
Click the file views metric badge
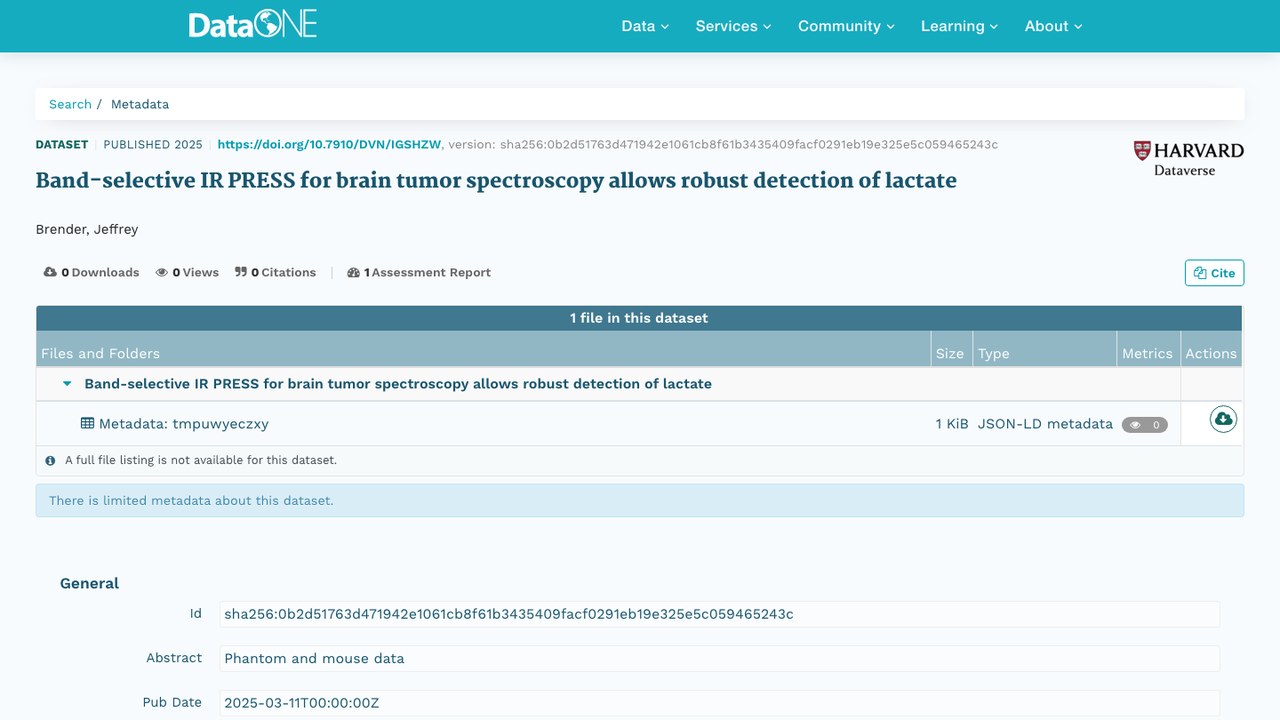click(x=1144, y=425)
